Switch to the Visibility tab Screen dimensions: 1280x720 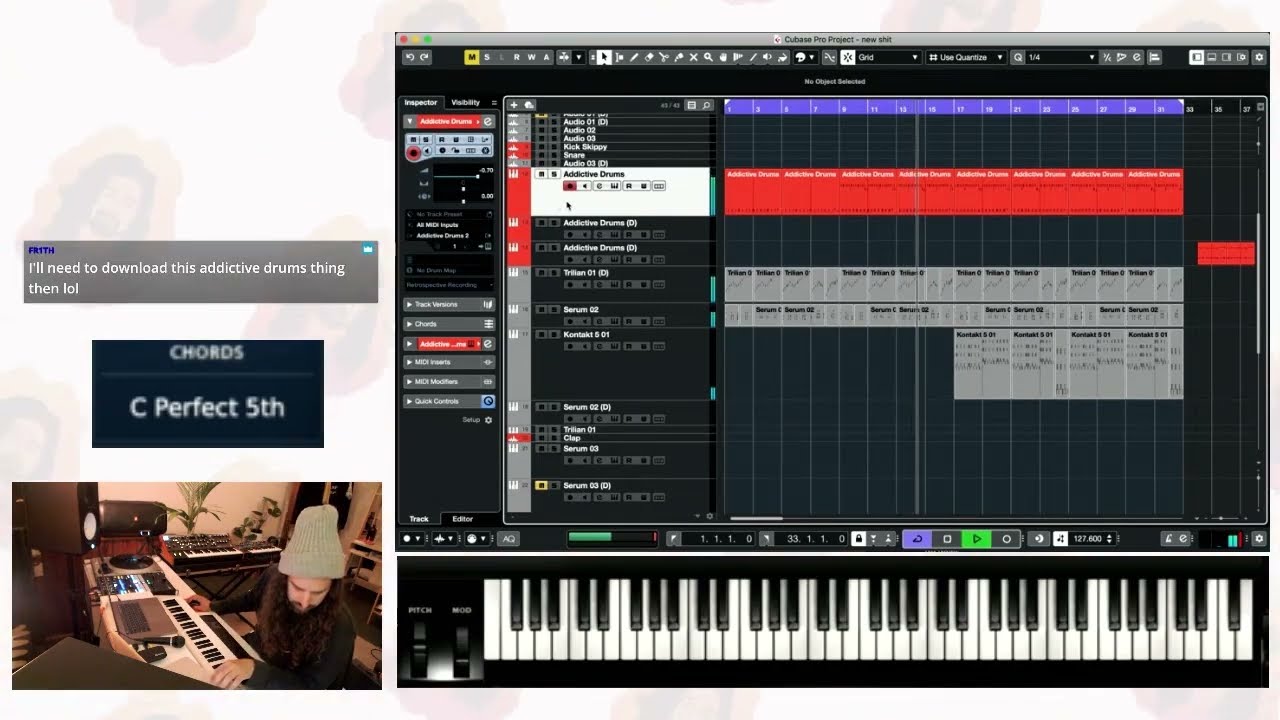[x=465, y=102]
